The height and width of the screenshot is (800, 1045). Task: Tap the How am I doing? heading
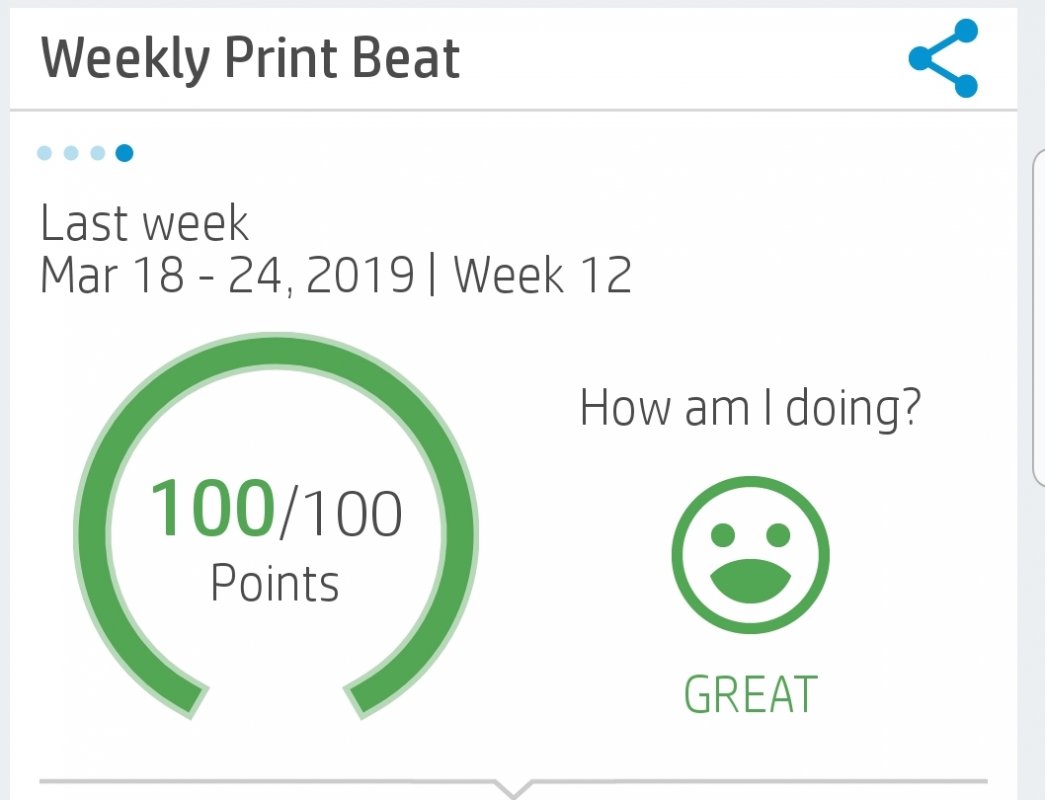750,407
